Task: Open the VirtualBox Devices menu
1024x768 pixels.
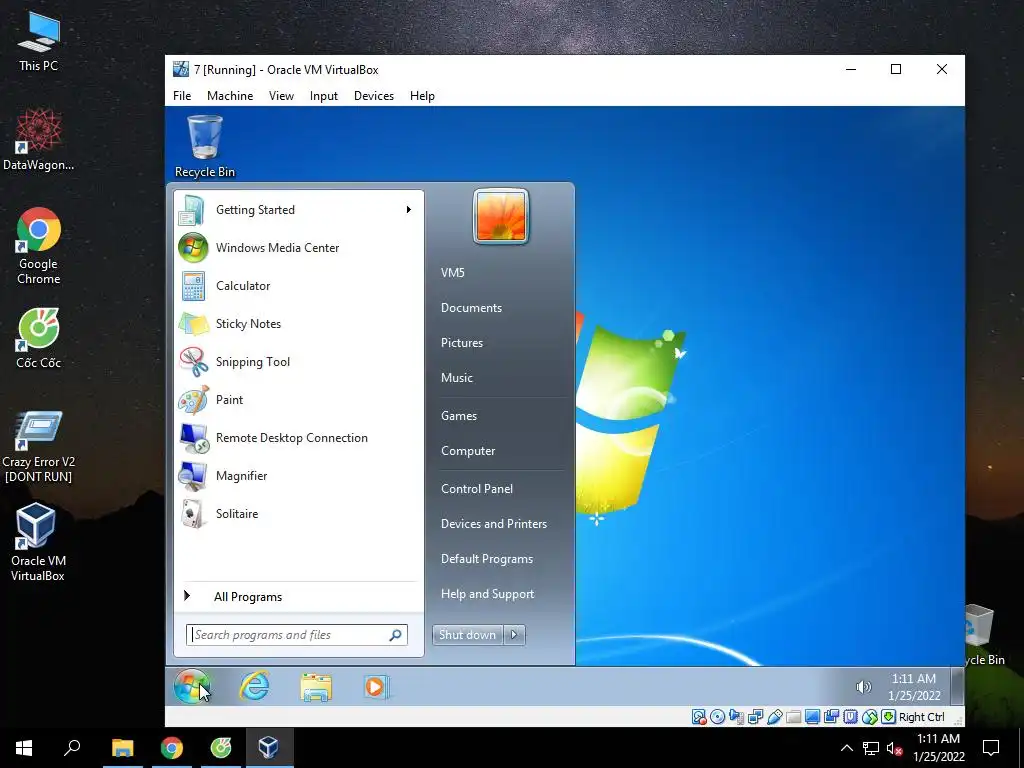Action: coord(374,96)
